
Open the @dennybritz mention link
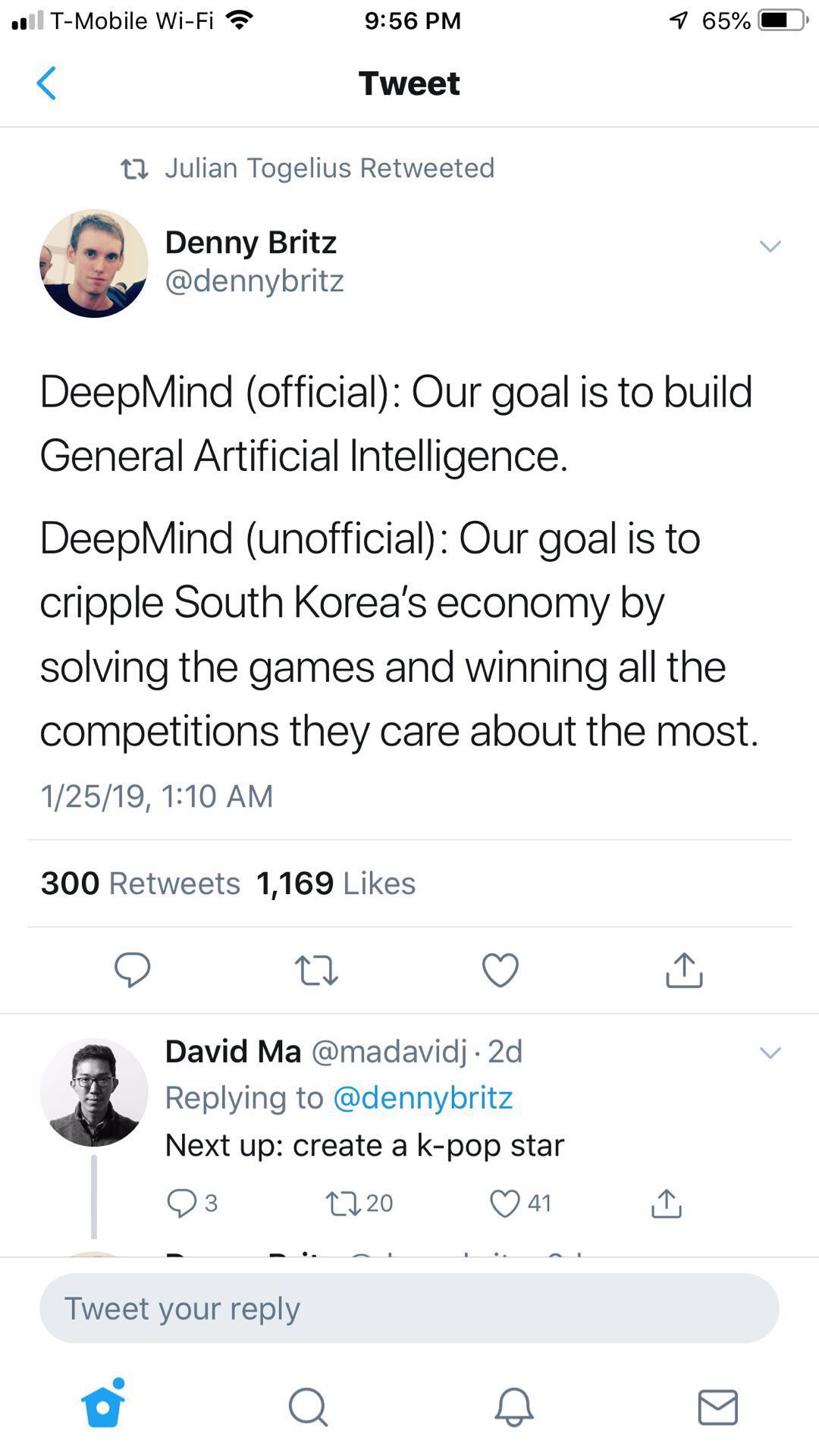[x=423, y=1098]
